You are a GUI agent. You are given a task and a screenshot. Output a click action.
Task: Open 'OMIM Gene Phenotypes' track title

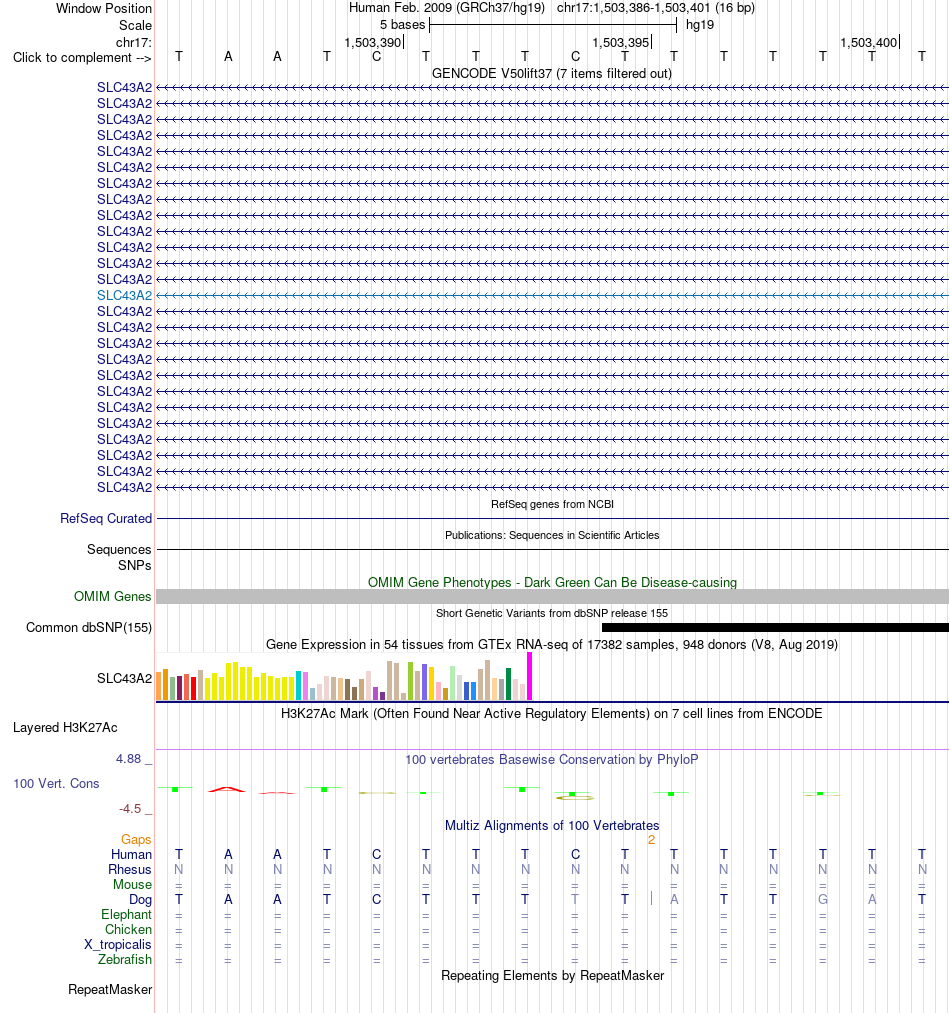tap(552, 582)
